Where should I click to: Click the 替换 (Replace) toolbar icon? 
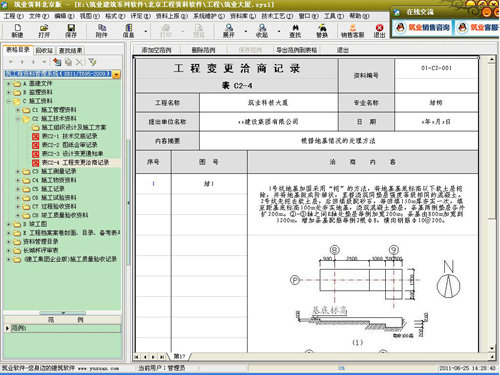pyautogui.click(x=322, y=31)
